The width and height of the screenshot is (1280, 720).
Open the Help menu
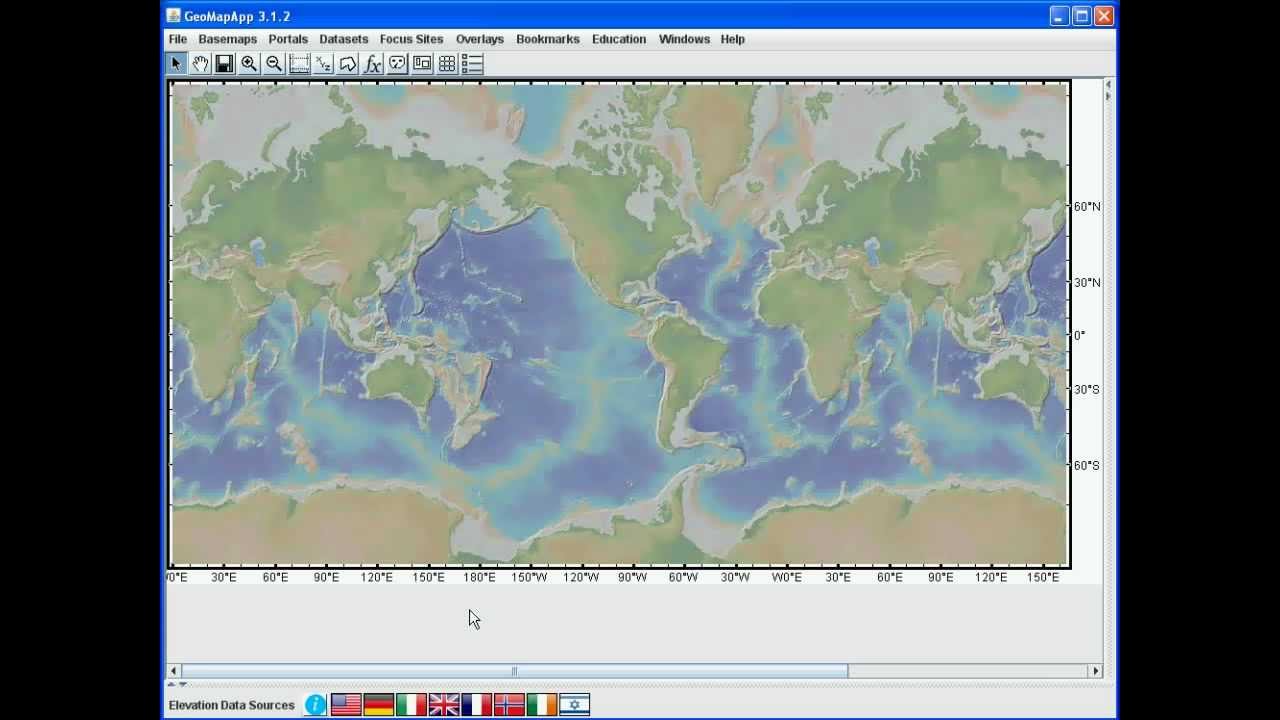[733, 39]
